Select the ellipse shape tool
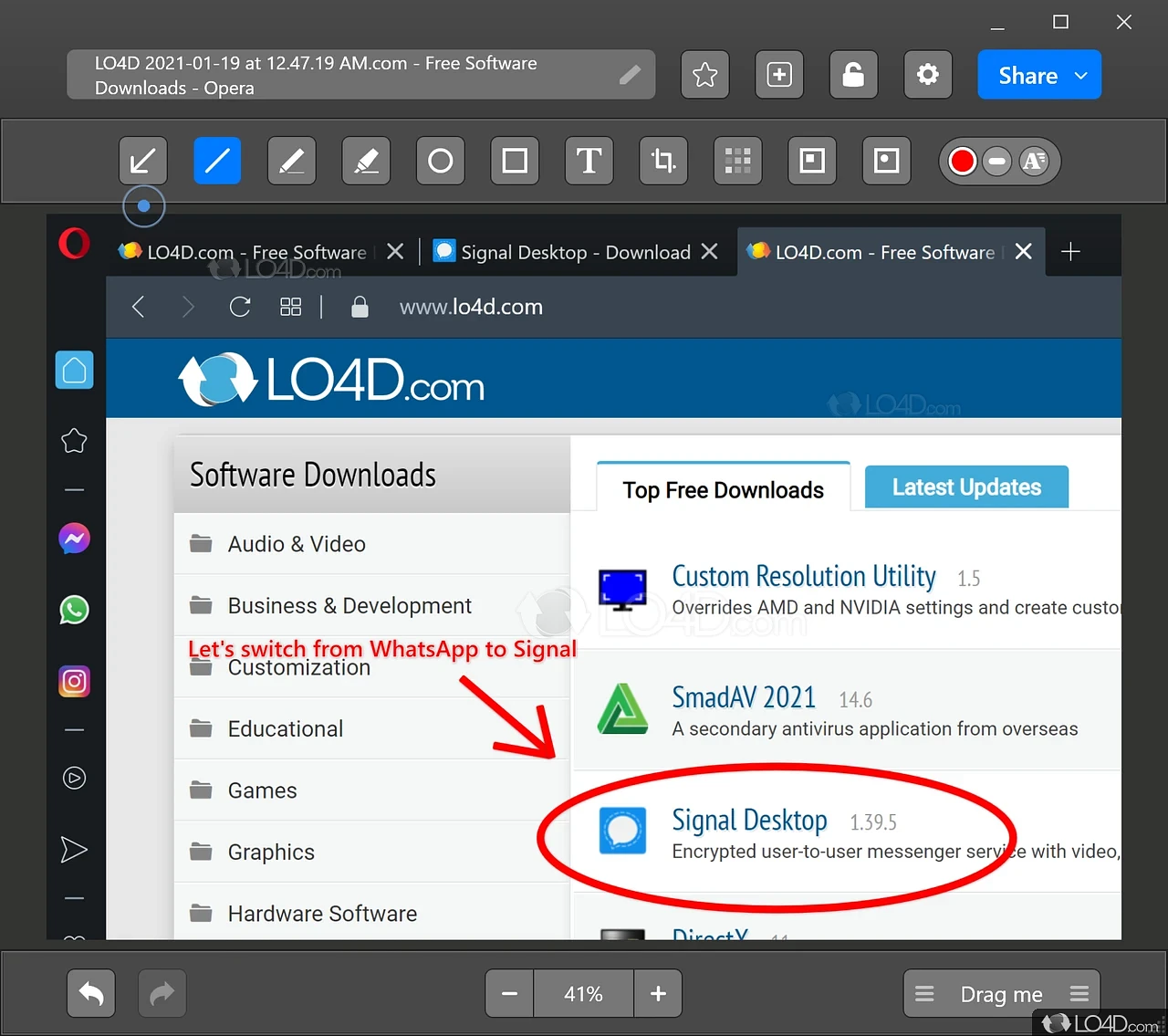This screenshot has height=1036, width=1168. point(441,162)
